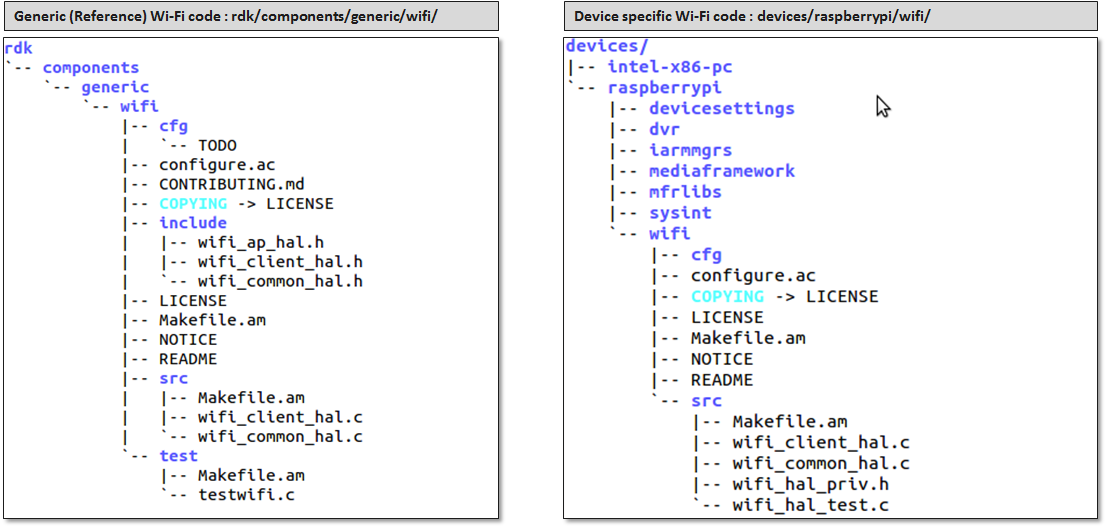Open 'cfg' folder in the rdk tree
1107x528 pixels.
pos(173,126)
